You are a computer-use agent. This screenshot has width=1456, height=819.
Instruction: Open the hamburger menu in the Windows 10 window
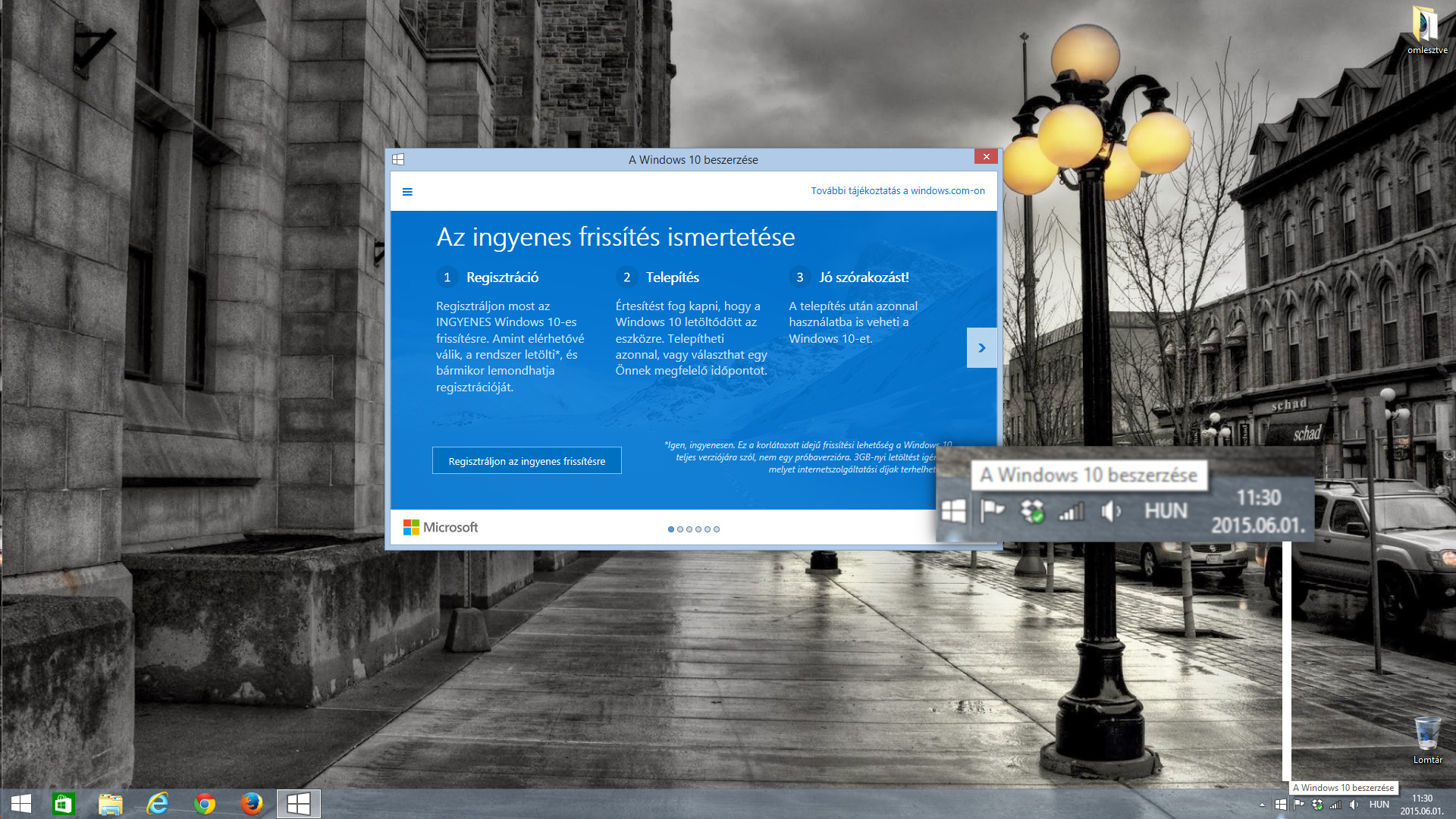[x=407, y=191]
